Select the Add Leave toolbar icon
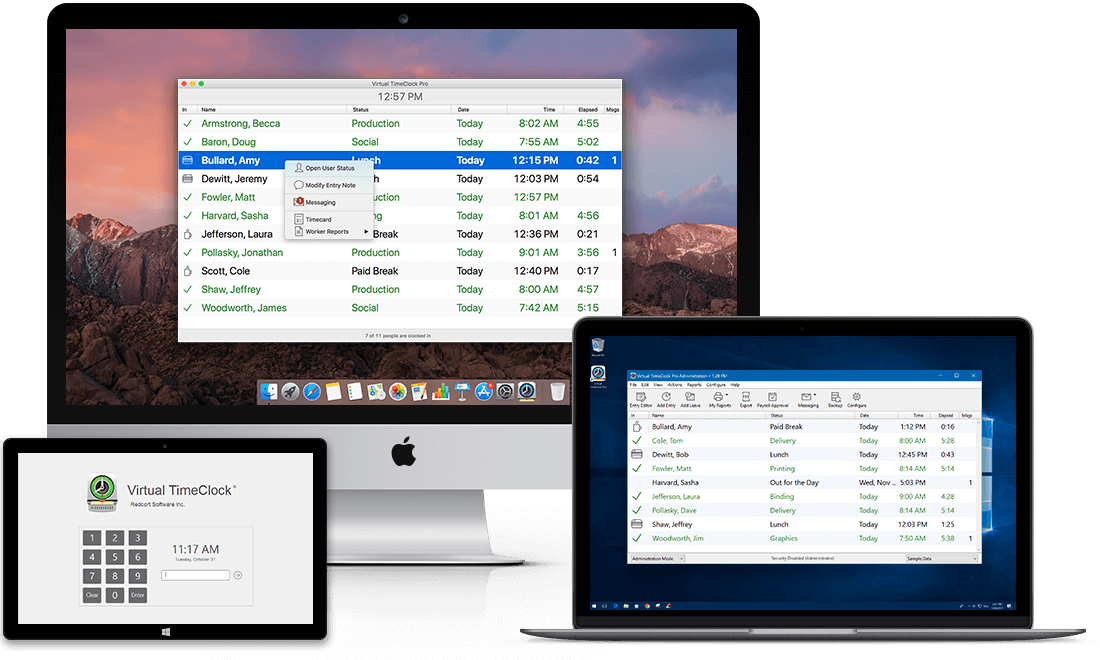The width and height of the screenshot is (1100, 660). coord(690,398)
